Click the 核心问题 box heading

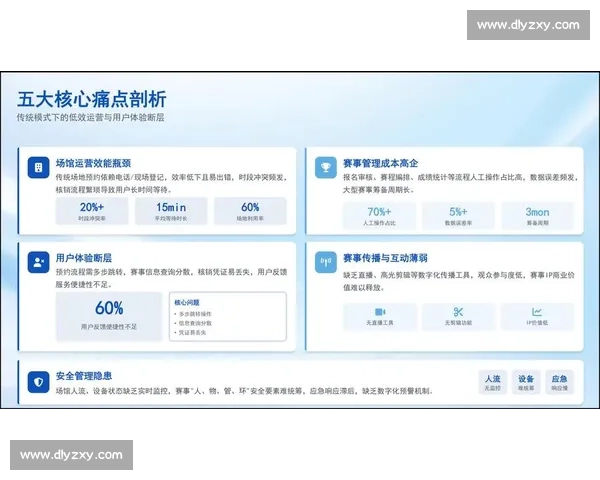tap(187, 302)
